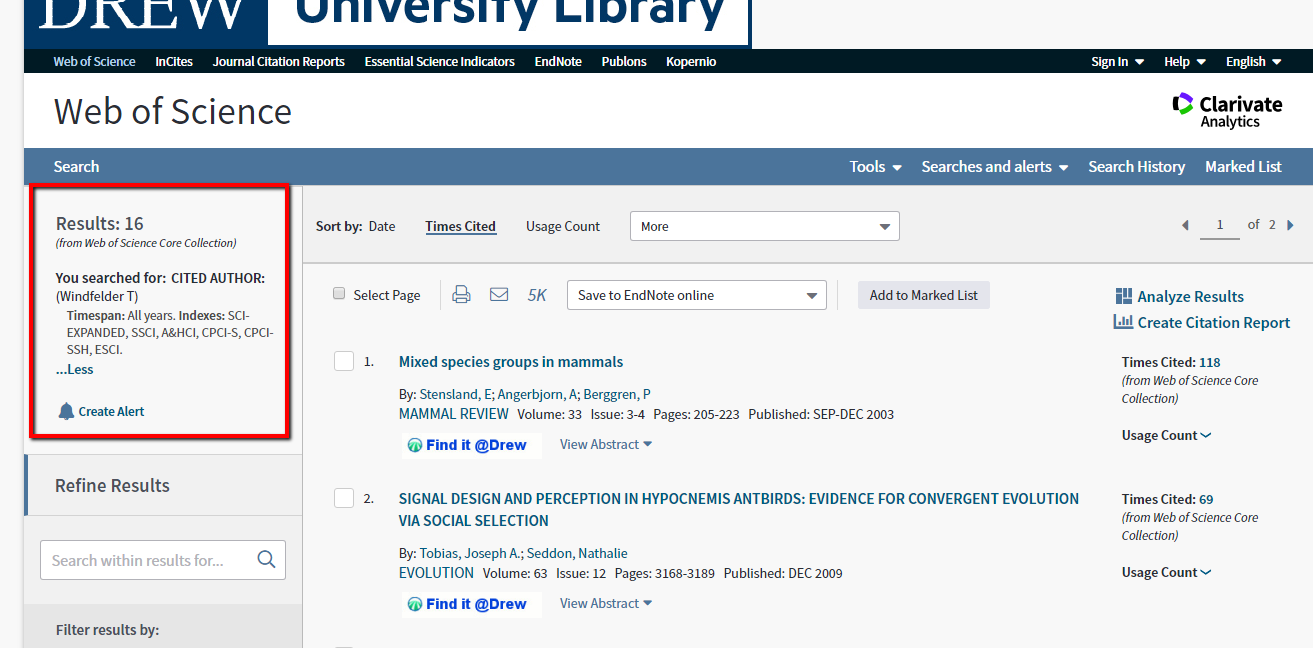1313x648 pixels.
Task: Click Find it @Drew for result 2
Action: click(x=472, y=604)
